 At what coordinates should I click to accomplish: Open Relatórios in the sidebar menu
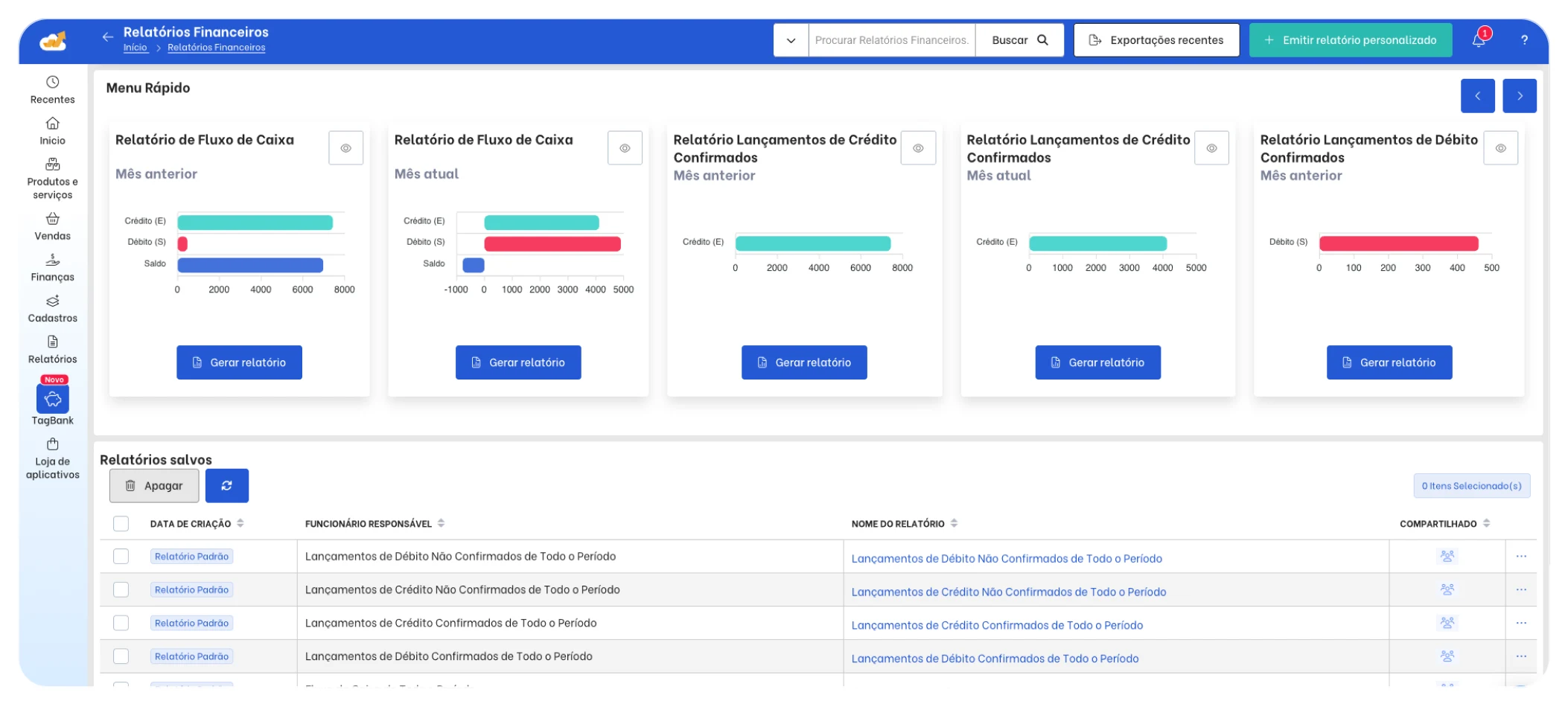coord(52,350)
